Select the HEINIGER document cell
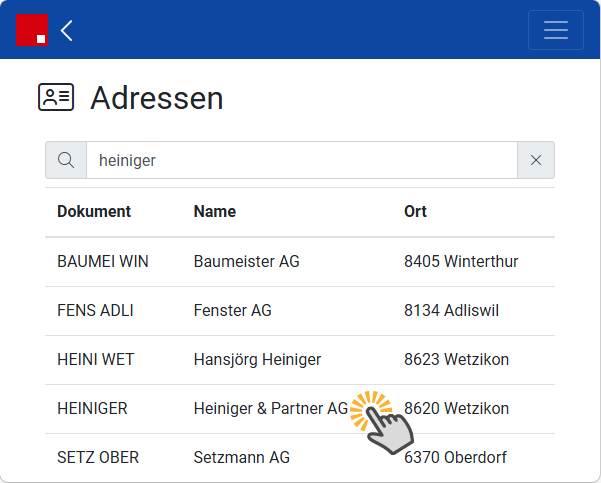 pos(92,409)
